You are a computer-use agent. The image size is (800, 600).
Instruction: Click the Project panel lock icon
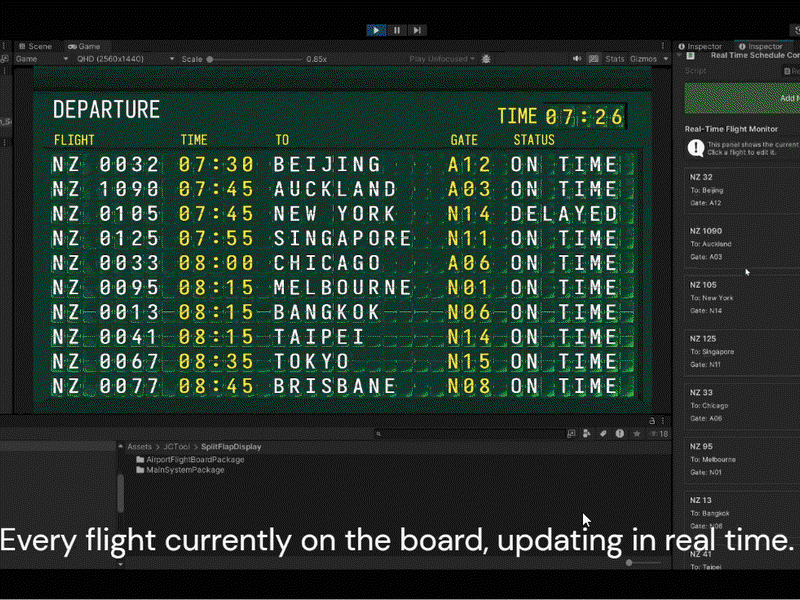[x=652, y=421]
